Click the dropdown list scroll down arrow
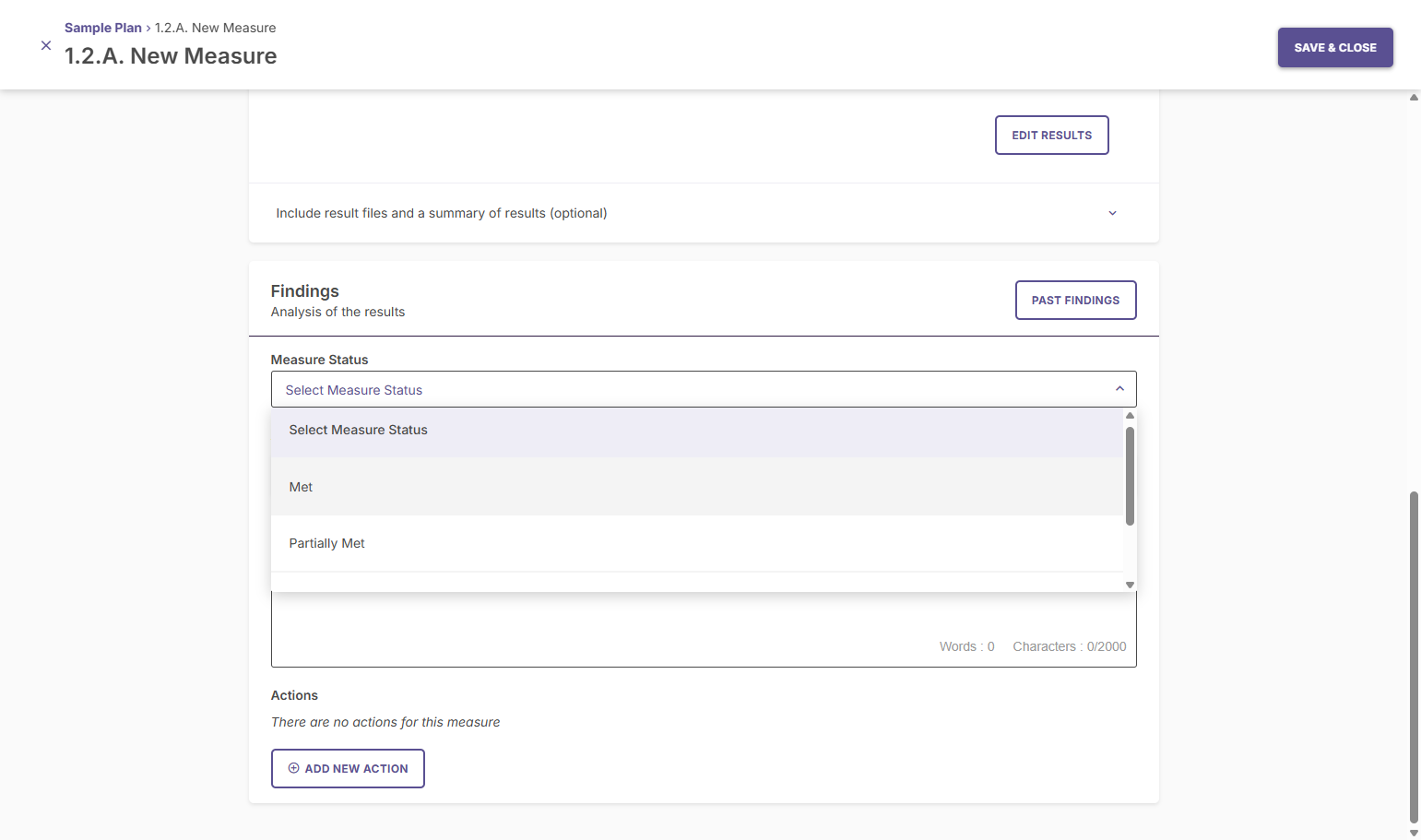This screenshot has height=840, width=1421. coord(1130,585)
